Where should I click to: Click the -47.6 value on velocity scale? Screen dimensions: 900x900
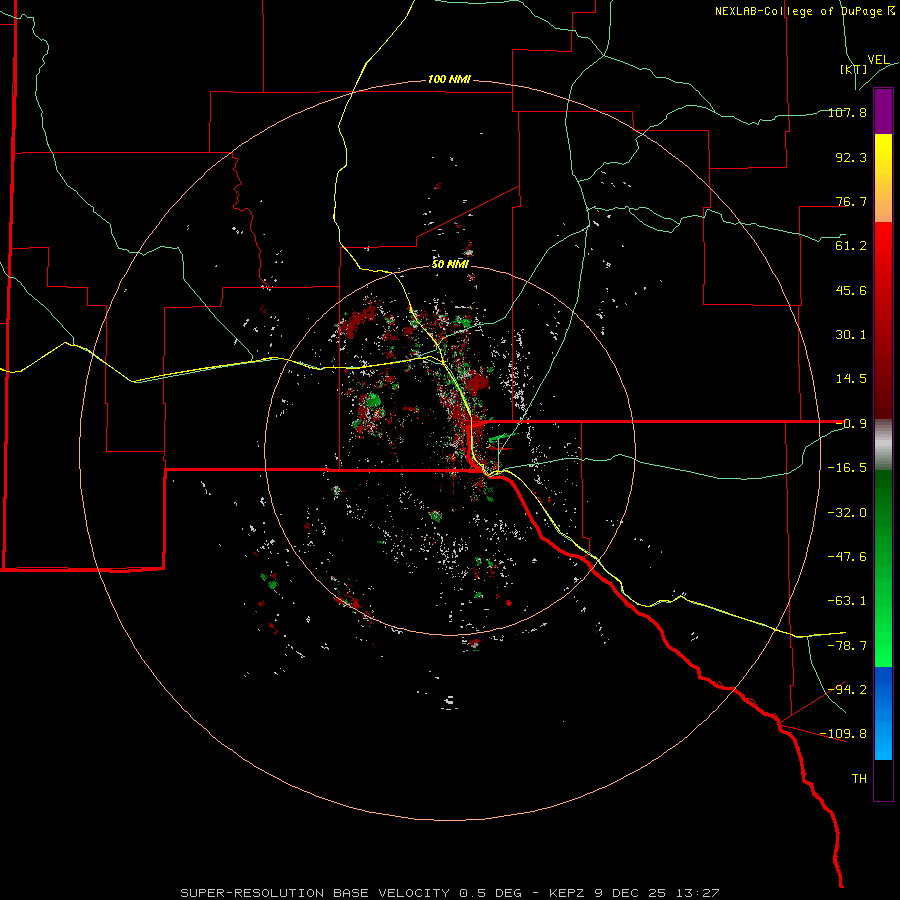tap(847, 557)
